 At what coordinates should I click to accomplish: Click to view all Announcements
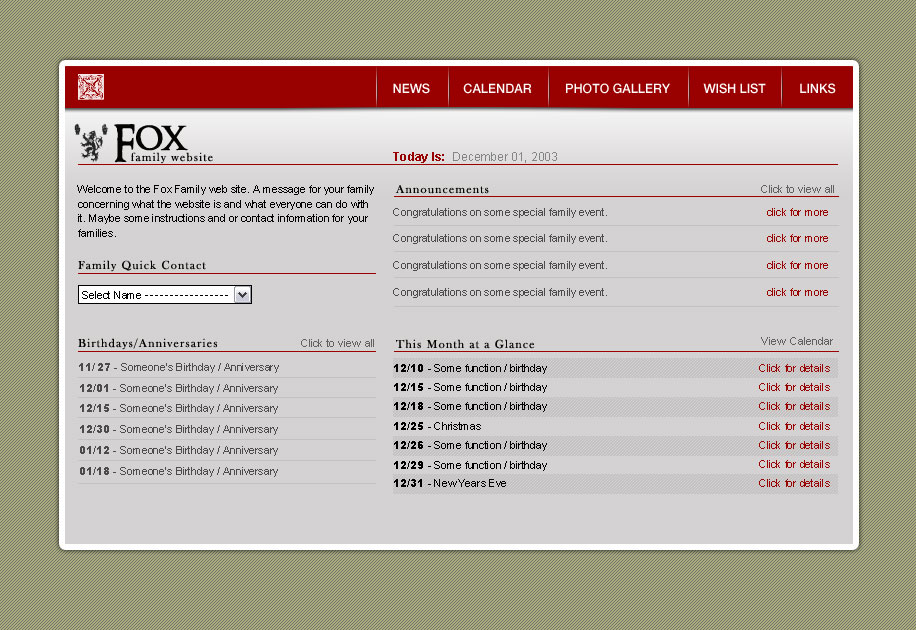[797, 189]
